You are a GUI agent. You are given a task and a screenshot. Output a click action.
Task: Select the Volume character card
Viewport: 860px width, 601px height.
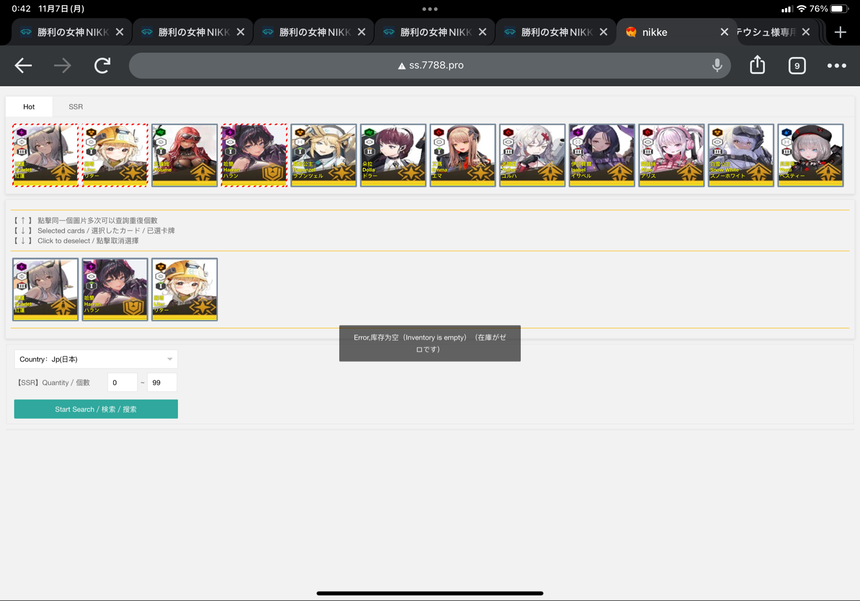184,155
